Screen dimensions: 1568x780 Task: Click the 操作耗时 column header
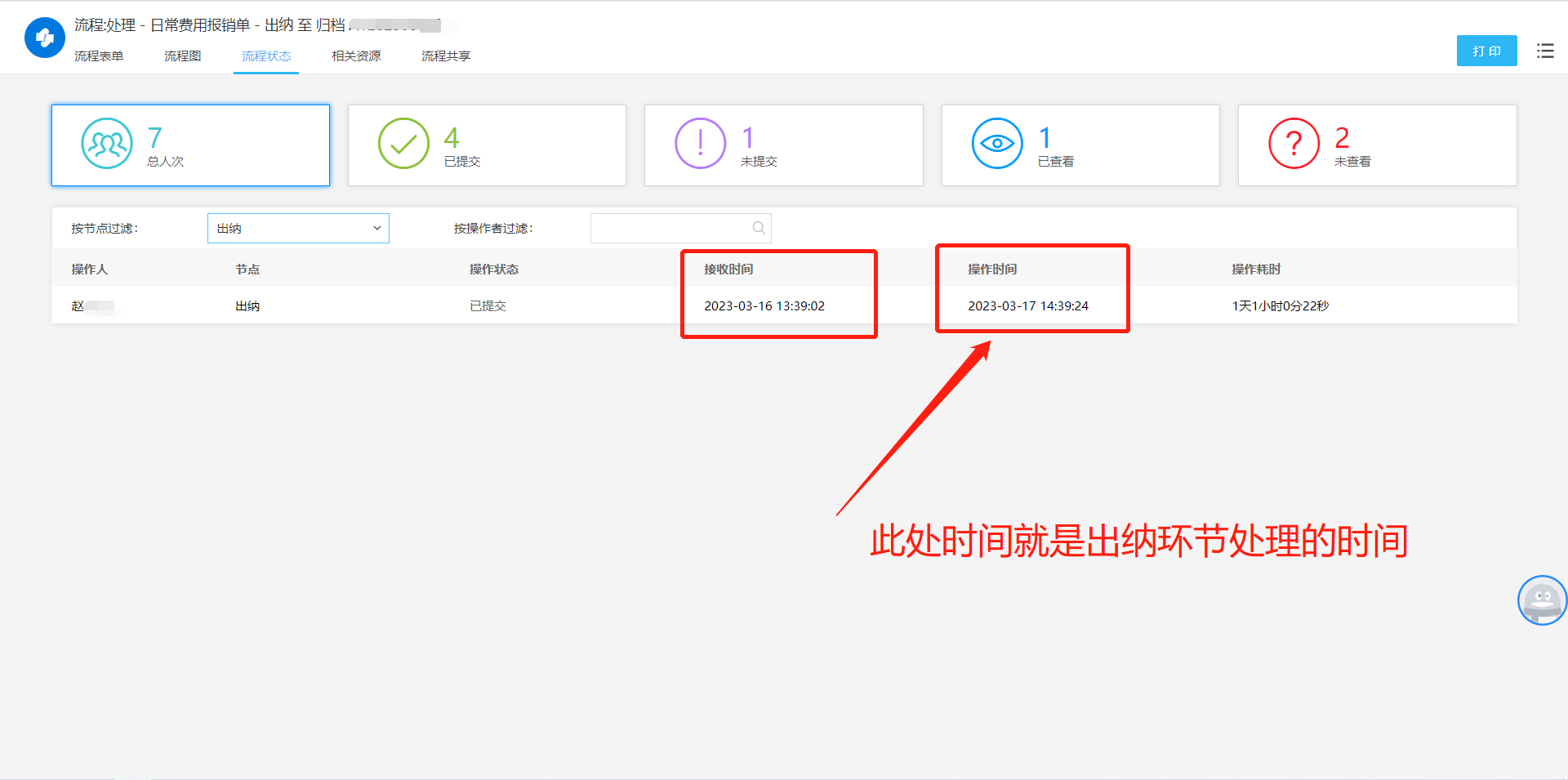[x=1256, y=269]
